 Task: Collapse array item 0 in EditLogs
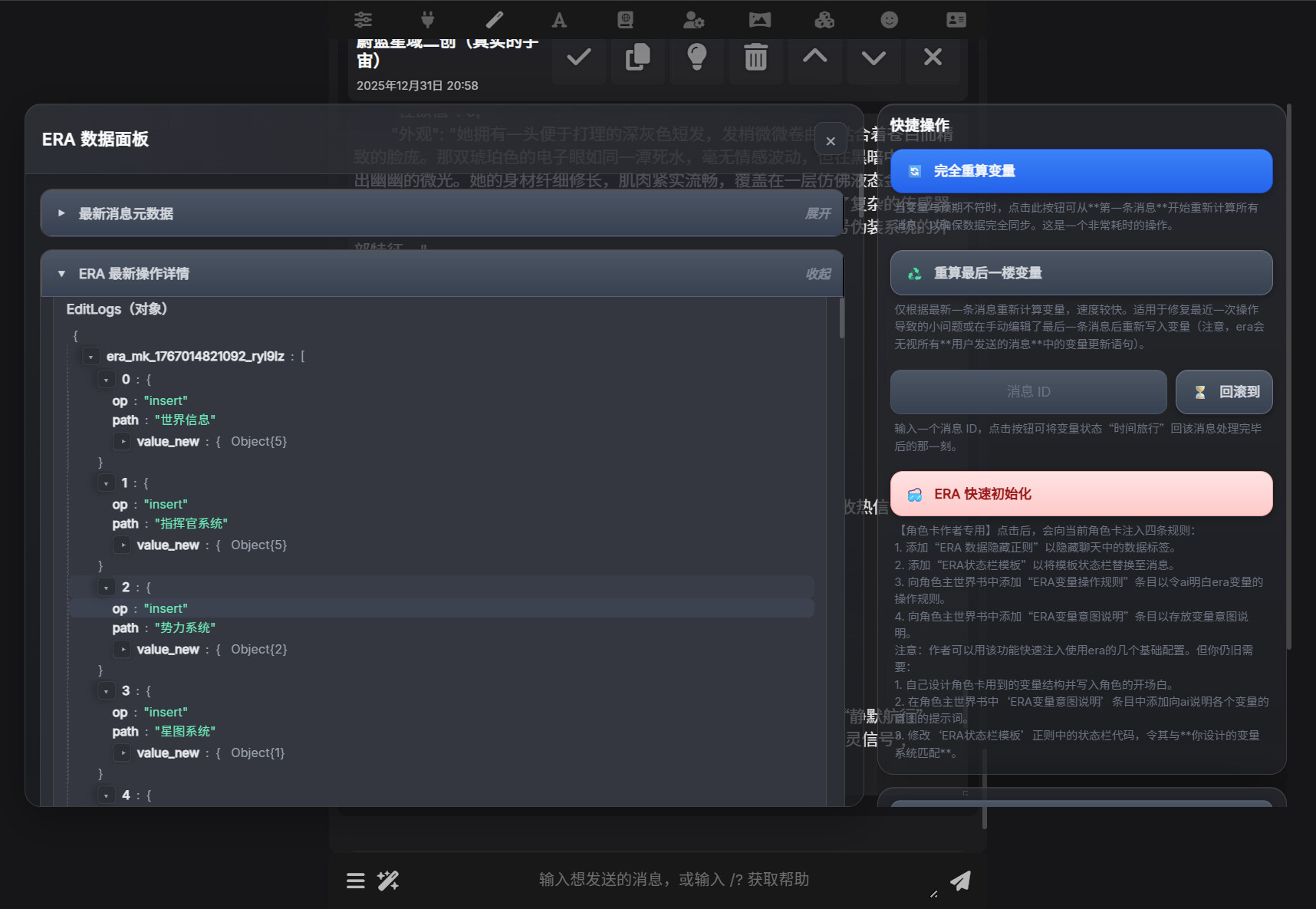point(107,380)
